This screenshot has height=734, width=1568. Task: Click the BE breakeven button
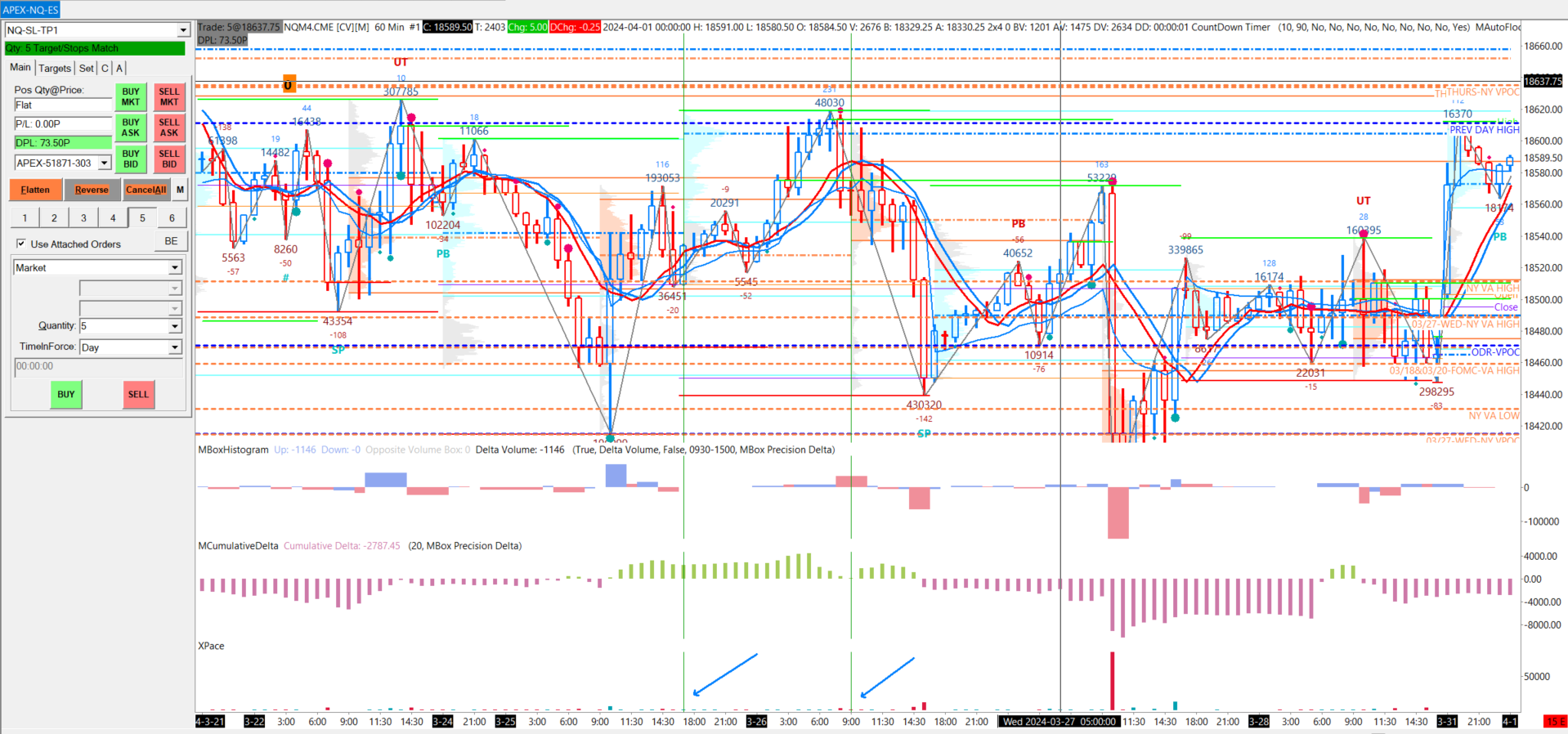tap(171, 241)
